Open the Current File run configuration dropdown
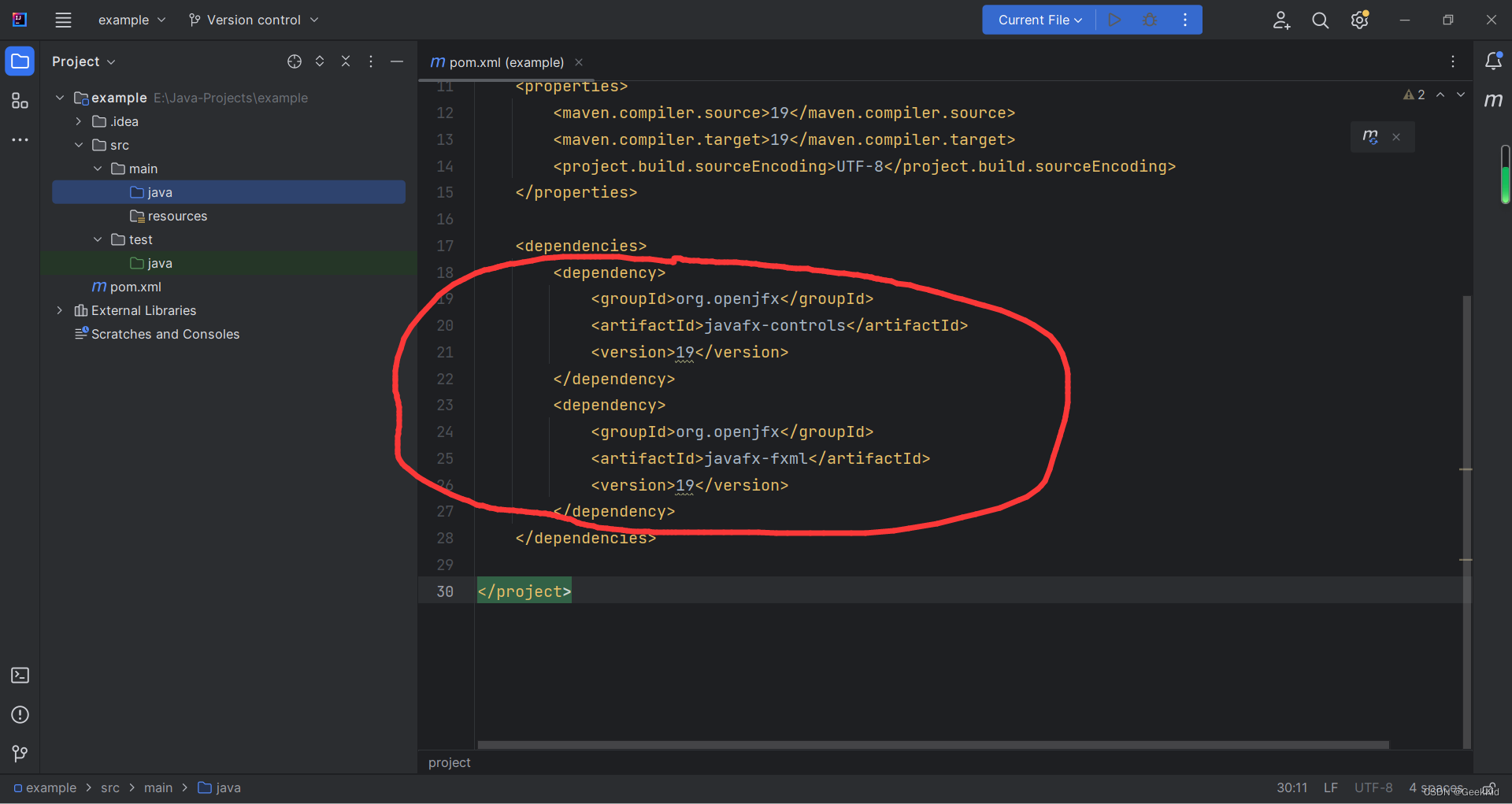The image size is (1512, 804). click(x=1040, y=20)
